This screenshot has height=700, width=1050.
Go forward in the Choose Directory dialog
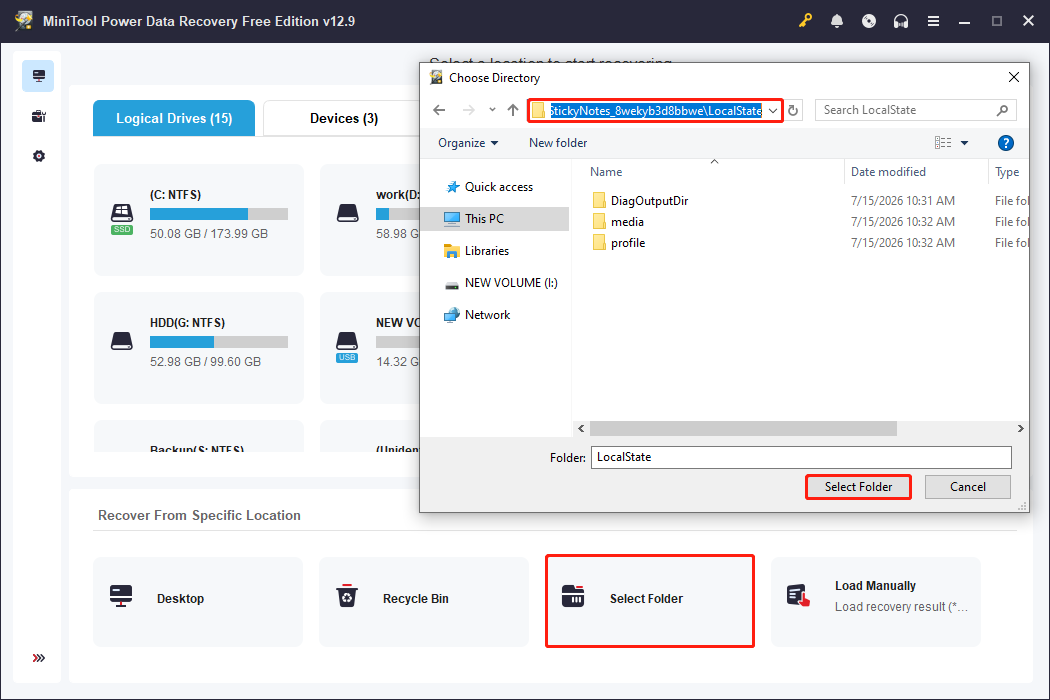[x=469, y=110]
